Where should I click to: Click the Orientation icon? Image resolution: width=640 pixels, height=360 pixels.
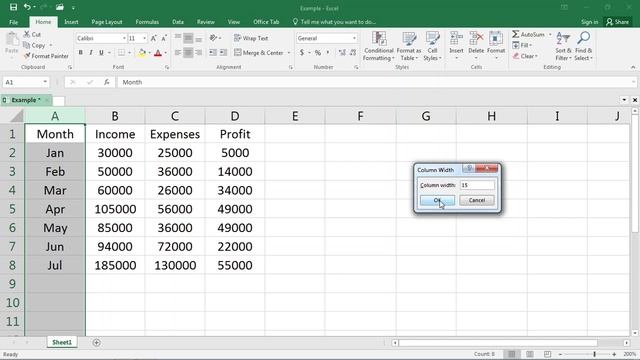point(213,38)
